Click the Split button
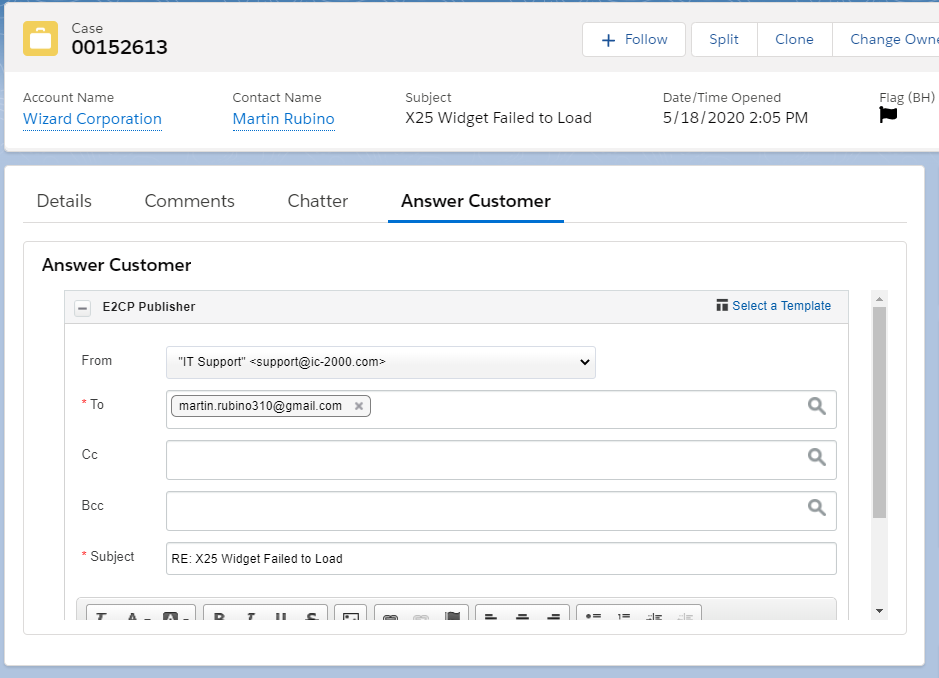 coord(724,40)
